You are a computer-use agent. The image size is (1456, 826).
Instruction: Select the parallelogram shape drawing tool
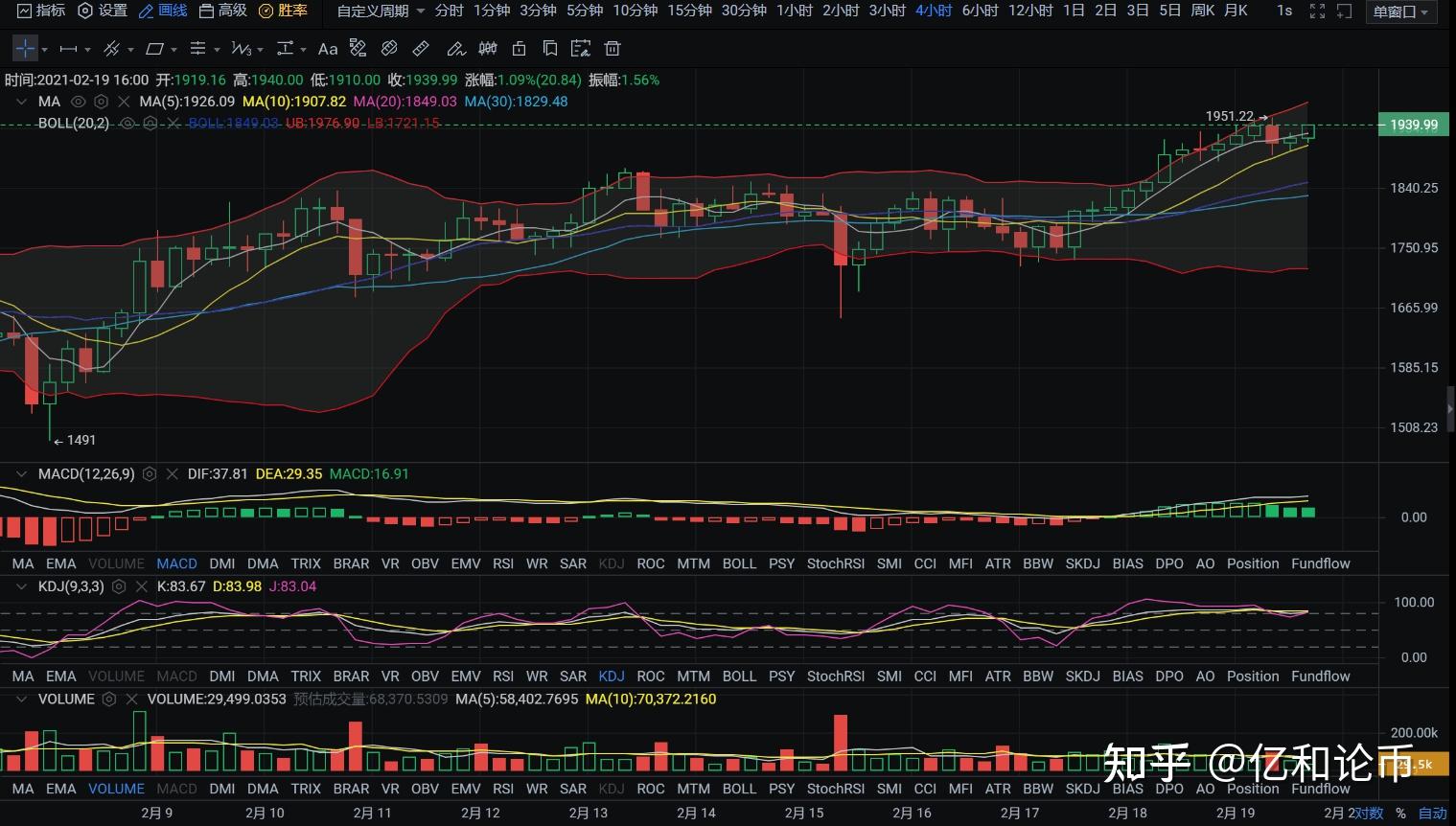click(154, 48)
